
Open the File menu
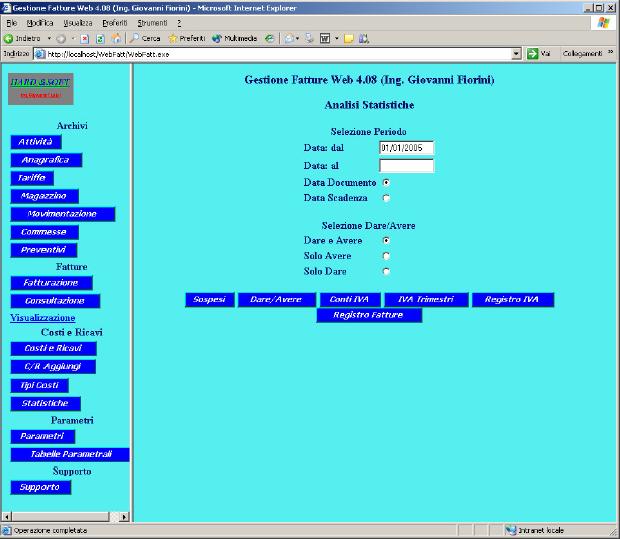(x=11, y=23)
